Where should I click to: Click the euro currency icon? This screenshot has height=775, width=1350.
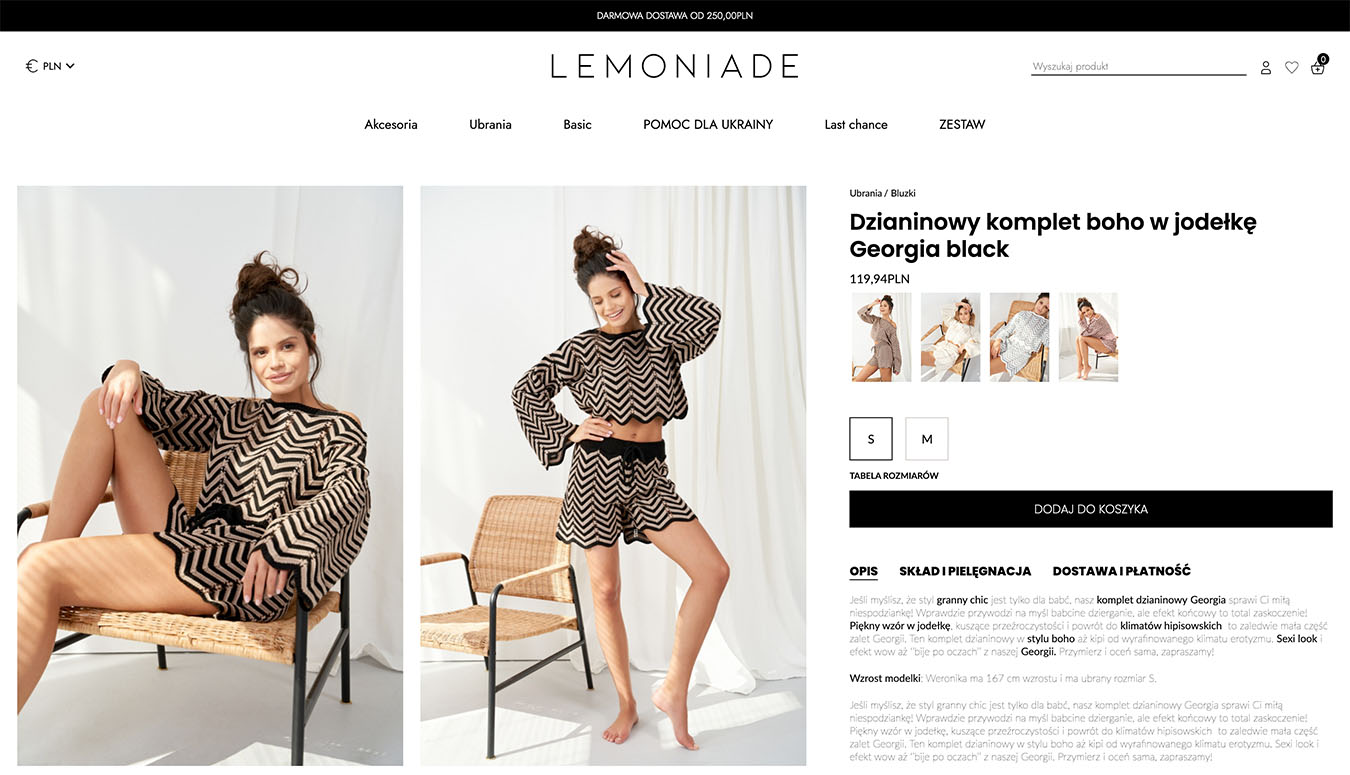tap(32, 66)
